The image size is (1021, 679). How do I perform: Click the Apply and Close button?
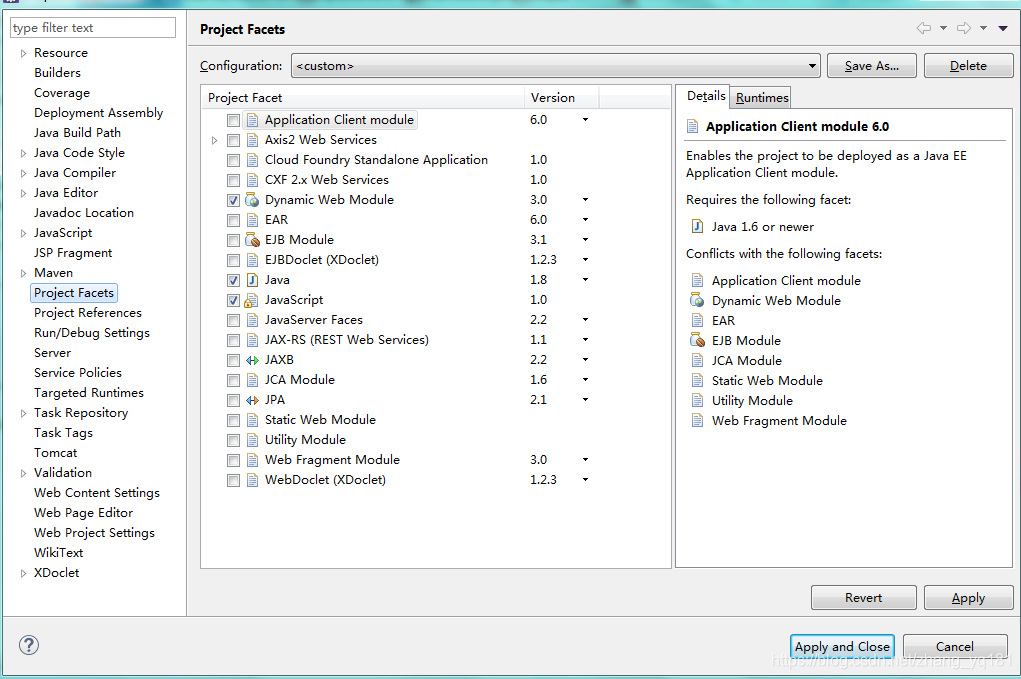[842, 646]
